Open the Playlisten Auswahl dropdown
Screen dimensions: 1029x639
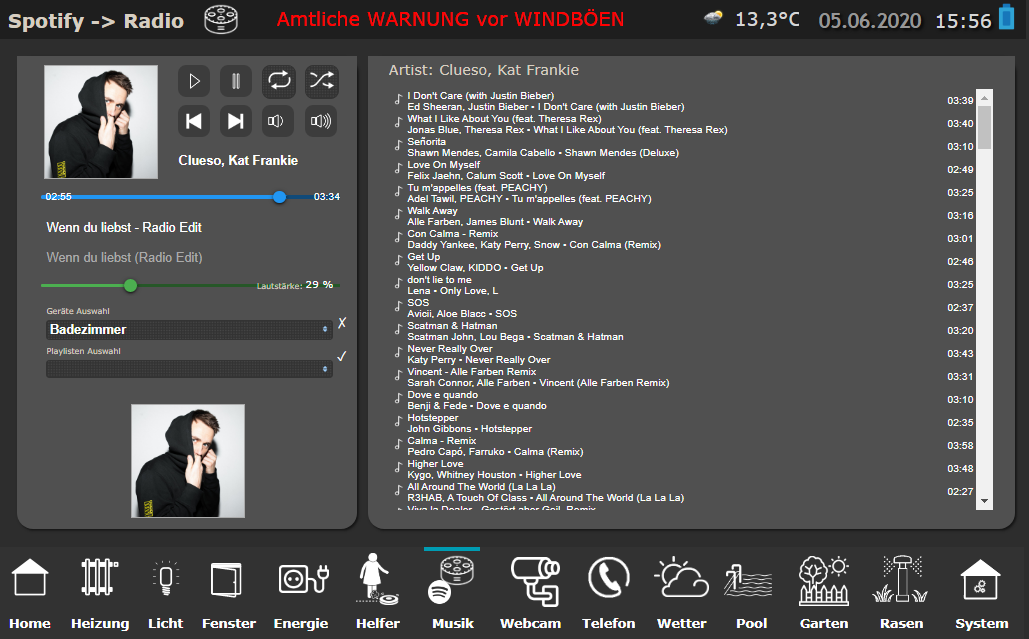click(189, 369)
